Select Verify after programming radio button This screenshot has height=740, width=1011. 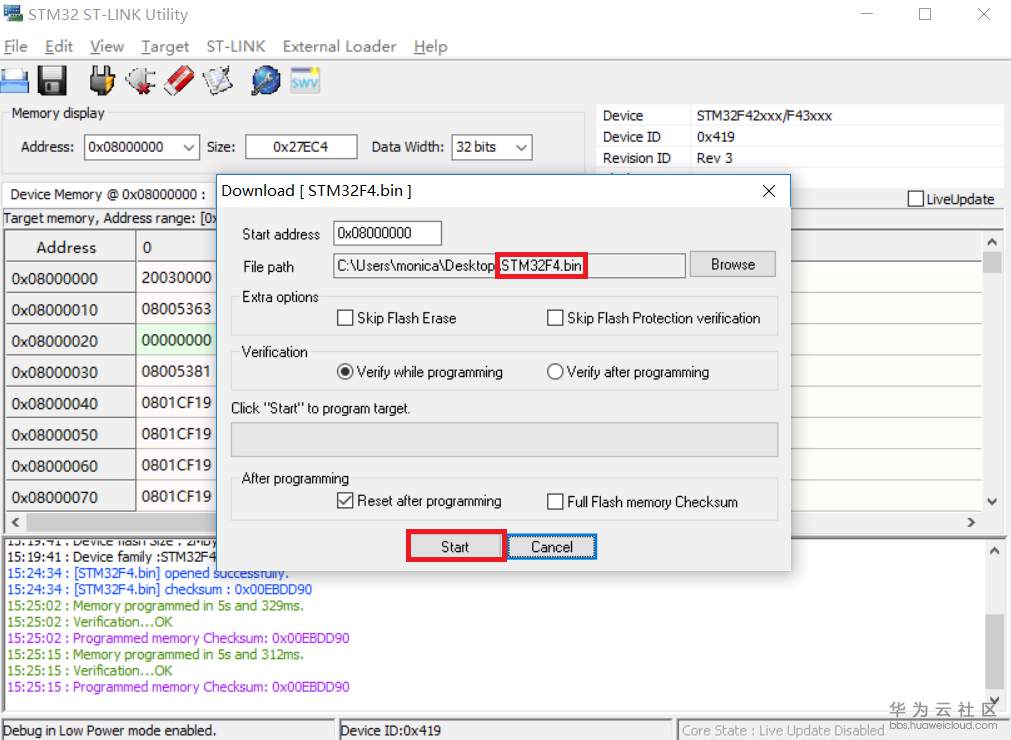pyautogui.click(x=555, y=372)
